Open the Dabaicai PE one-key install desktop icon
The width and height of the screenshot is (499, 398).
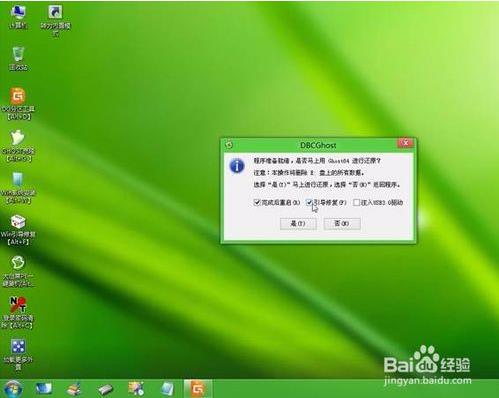[18, 272]
